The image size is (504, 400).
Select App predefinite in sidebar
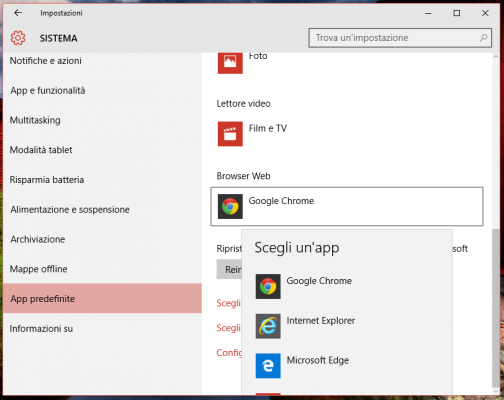(x=102, y=298)
